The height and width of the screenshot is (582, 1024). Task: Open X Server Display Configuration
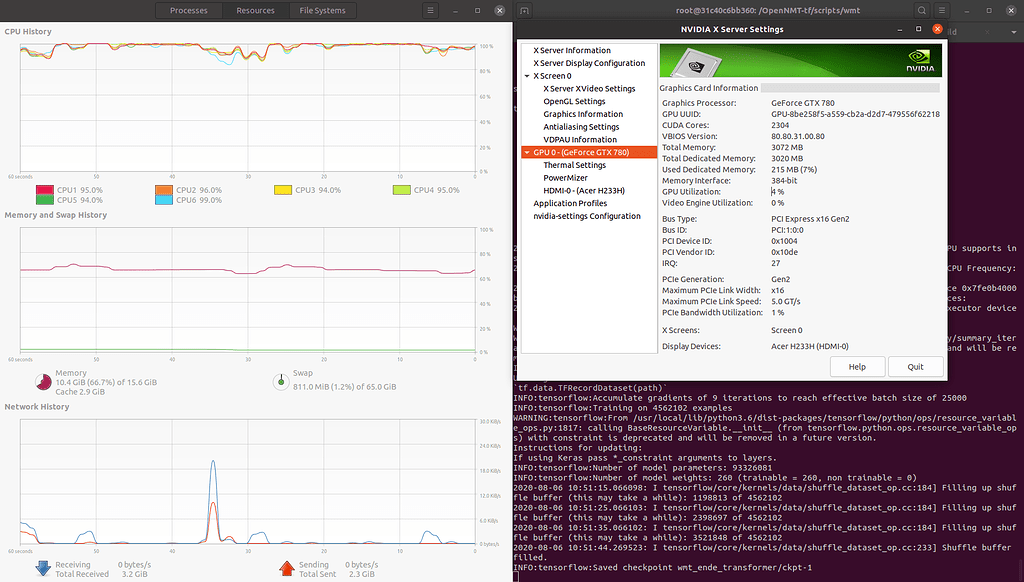coord(589,63)
